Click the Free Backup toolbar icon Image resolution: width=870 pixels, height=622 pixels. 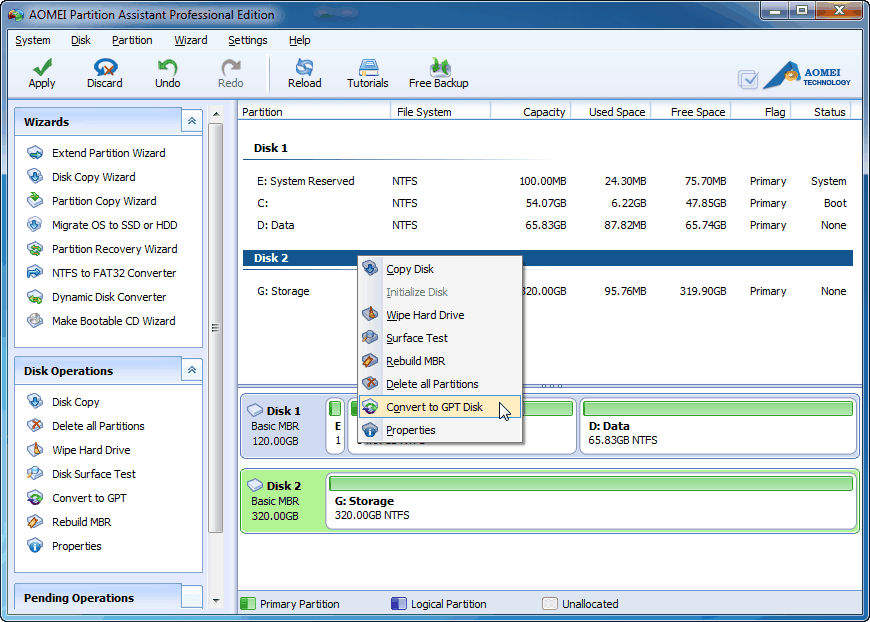(x=439, y=67)
